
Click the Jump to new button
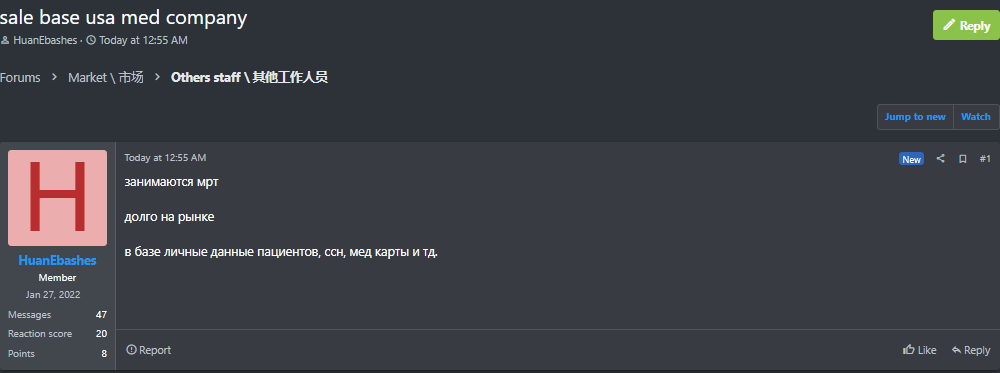[x=915, y=117]
